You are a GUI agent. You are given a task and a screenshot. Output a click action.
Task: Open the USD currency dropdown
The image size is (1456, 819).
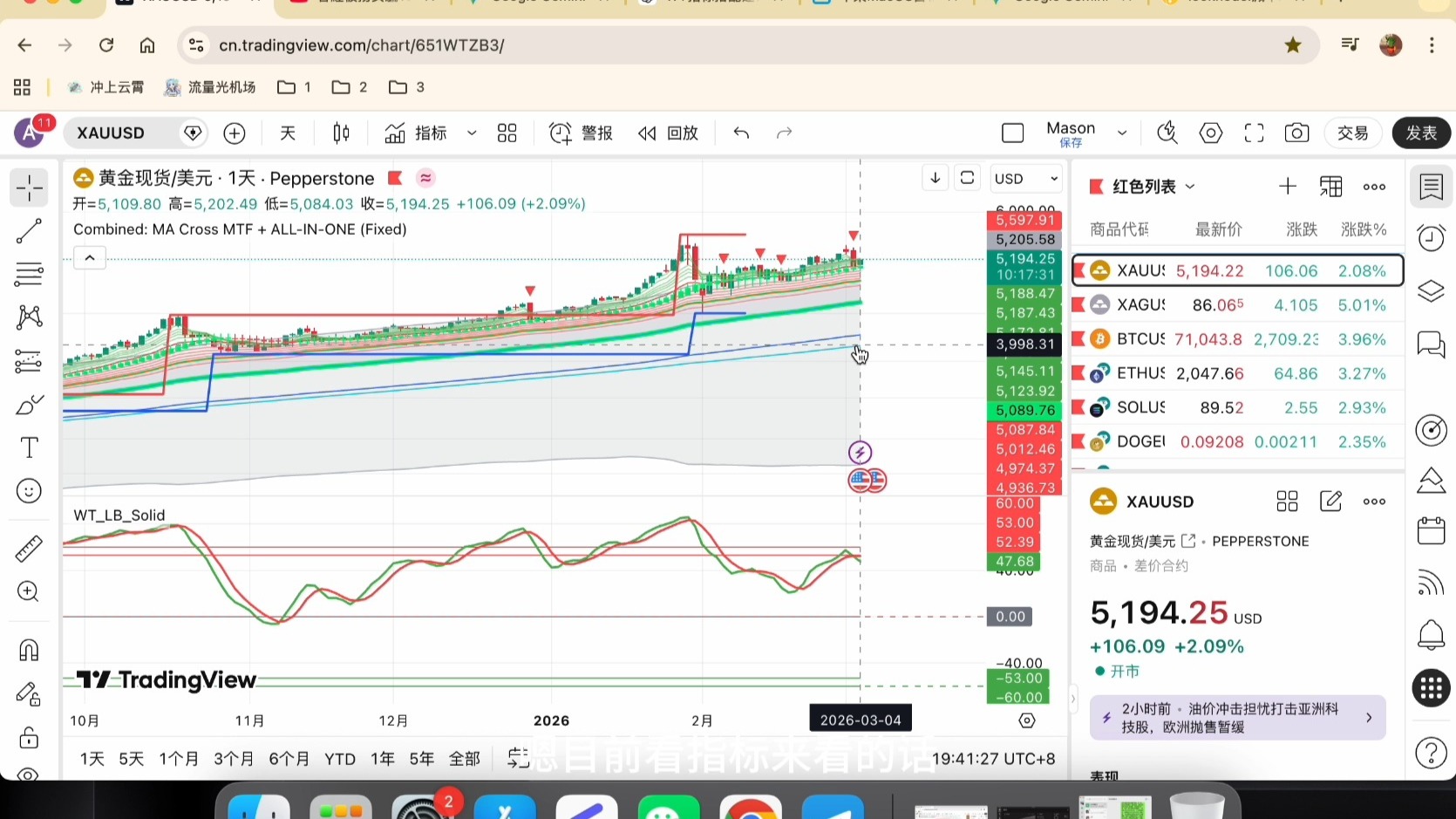pyautogui.click(x=1025, y=179)
